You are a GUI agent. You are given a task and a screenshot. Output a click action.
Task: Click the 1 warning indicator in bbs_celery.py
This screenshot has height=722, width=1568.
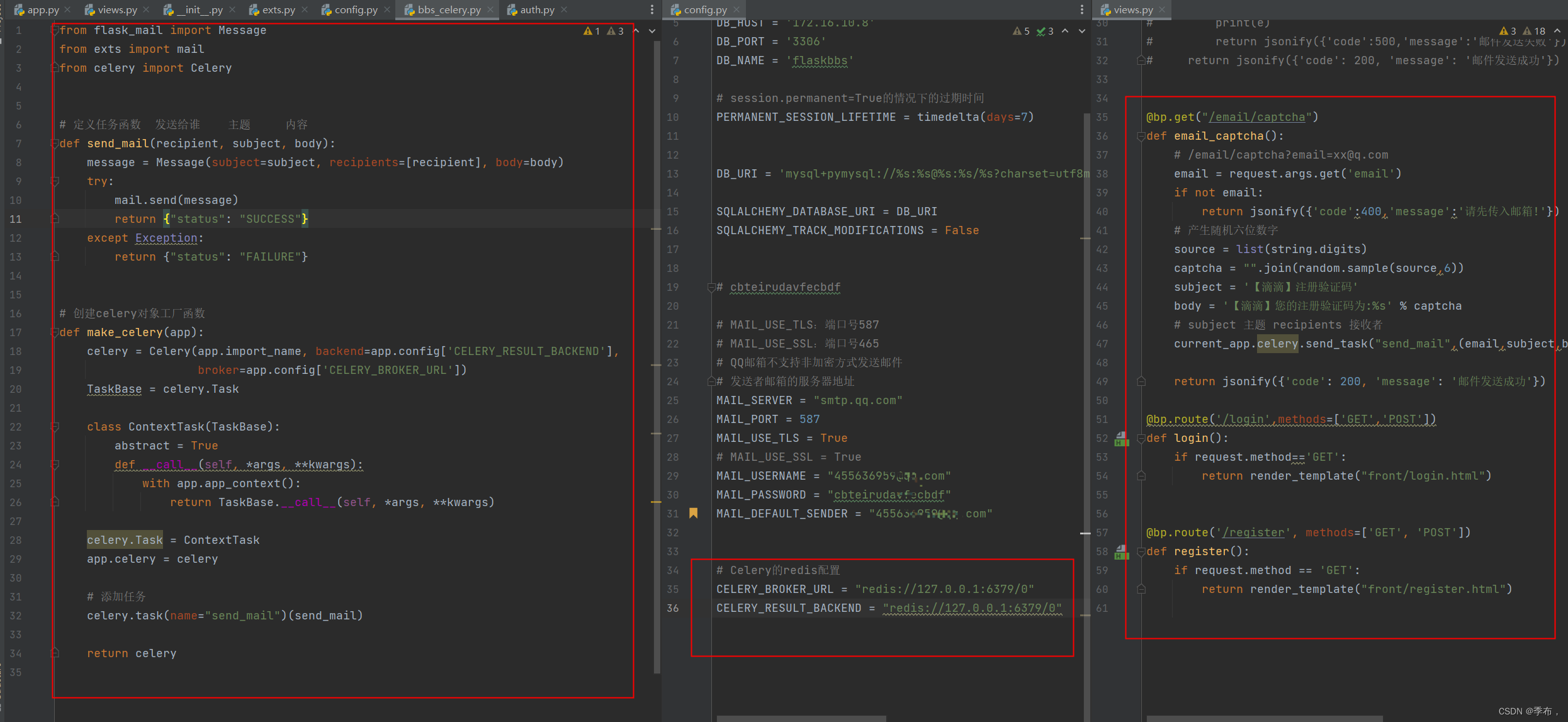[592, 31]
